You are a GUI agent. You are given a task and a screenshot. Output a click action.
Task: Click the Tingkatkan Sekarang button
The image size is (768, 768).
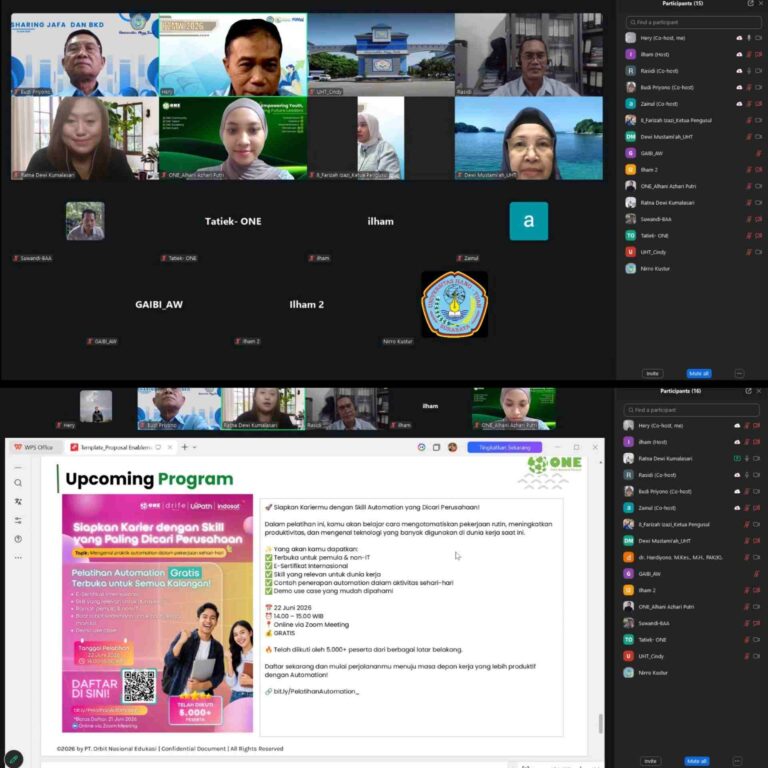504,447
